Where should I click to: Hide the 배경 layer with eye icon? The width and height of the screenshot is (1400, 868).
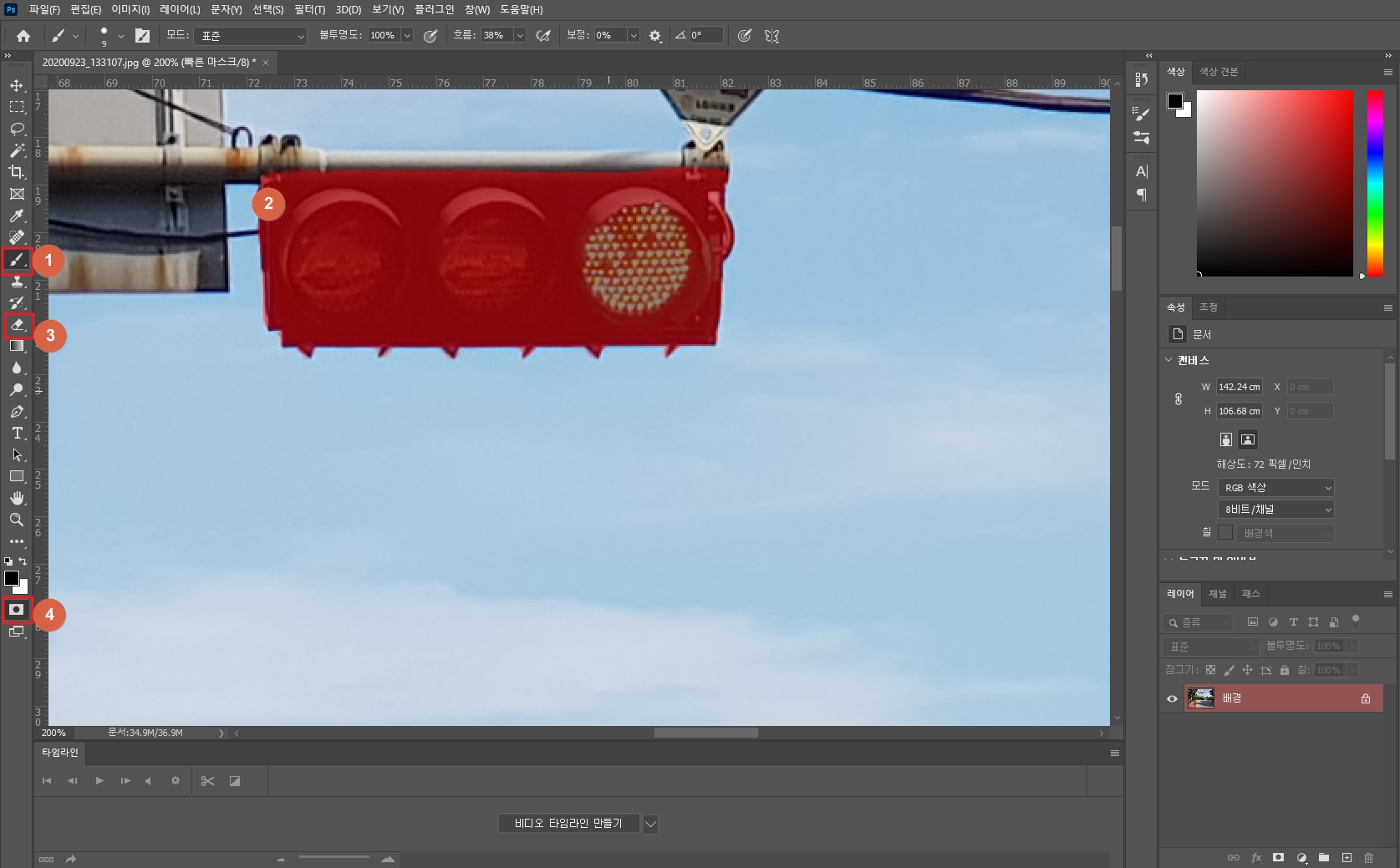pyautogui.click(x=1172, y=698)
